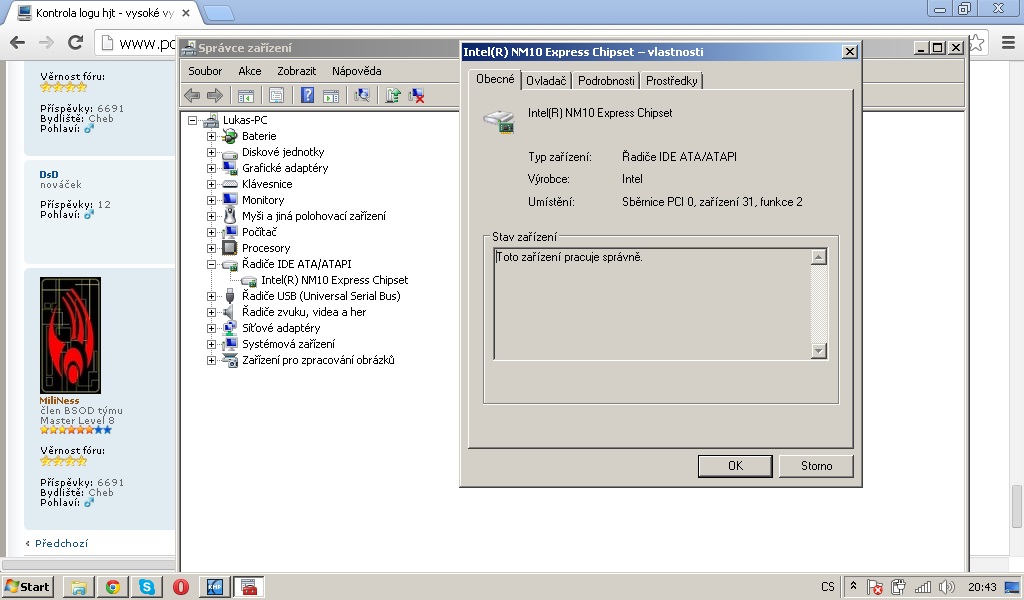Click the MiliNess avatar image
The image size is (1024, 600).
pos(71,336)
